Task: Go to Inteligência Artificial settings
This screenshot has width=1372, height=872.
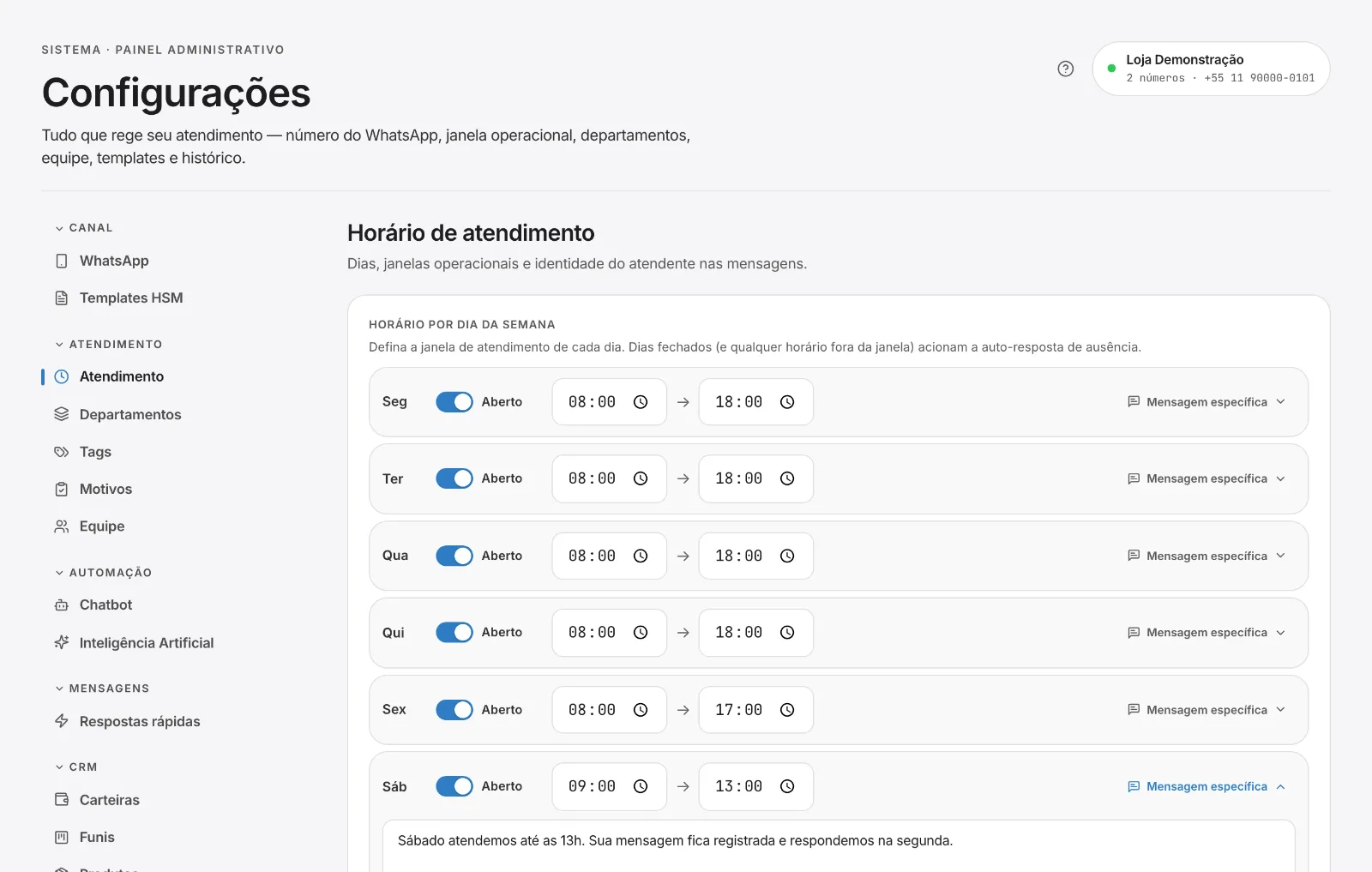Action: coord(147,642)
